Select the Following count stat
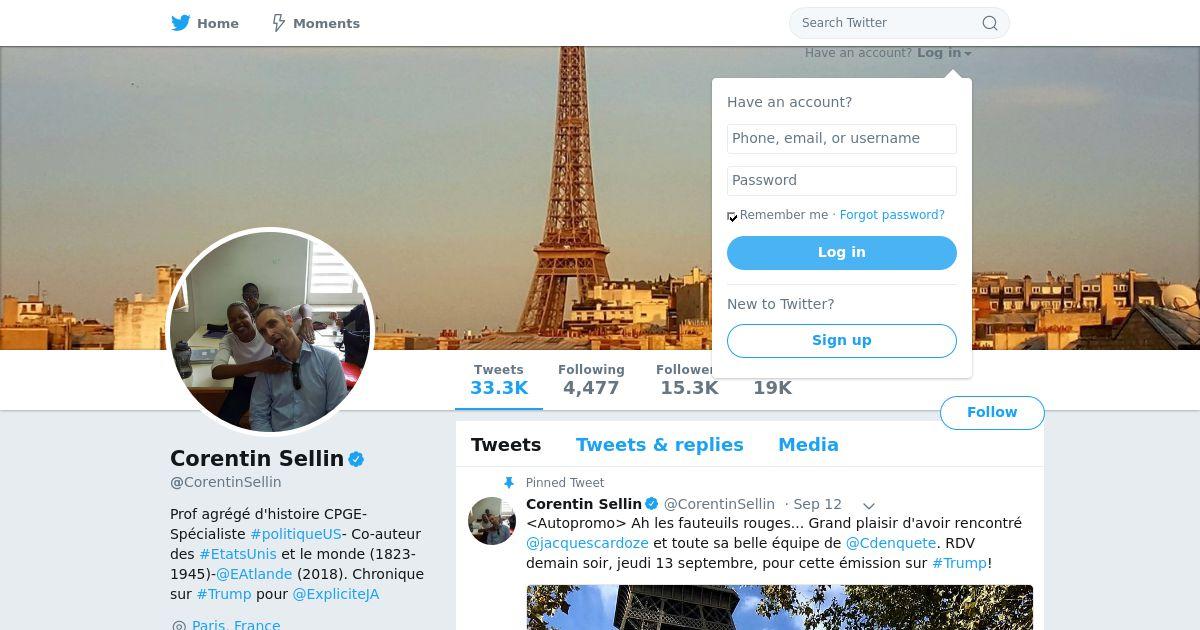Screen dimensions: 1200x630 click(591, 380)
